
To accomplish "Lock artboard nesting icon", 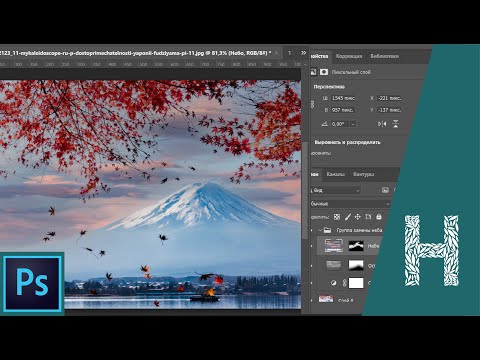I will click(368, 217).
